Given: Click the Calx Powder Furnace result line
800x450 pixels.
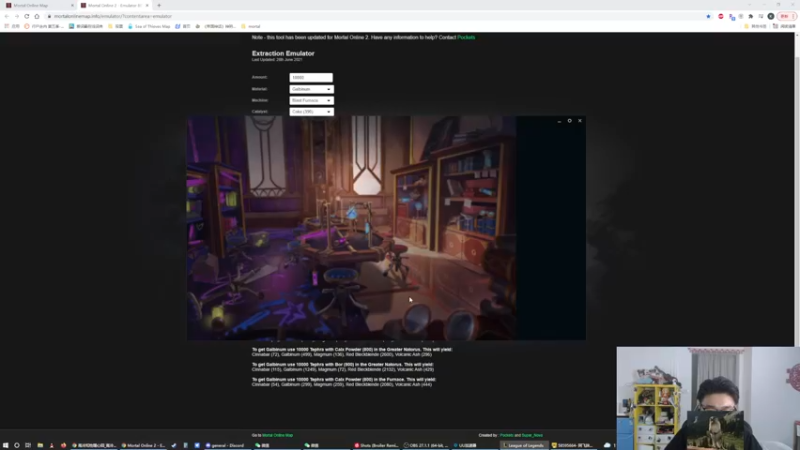Looking at the screenshot, I should tap(344, 382).
